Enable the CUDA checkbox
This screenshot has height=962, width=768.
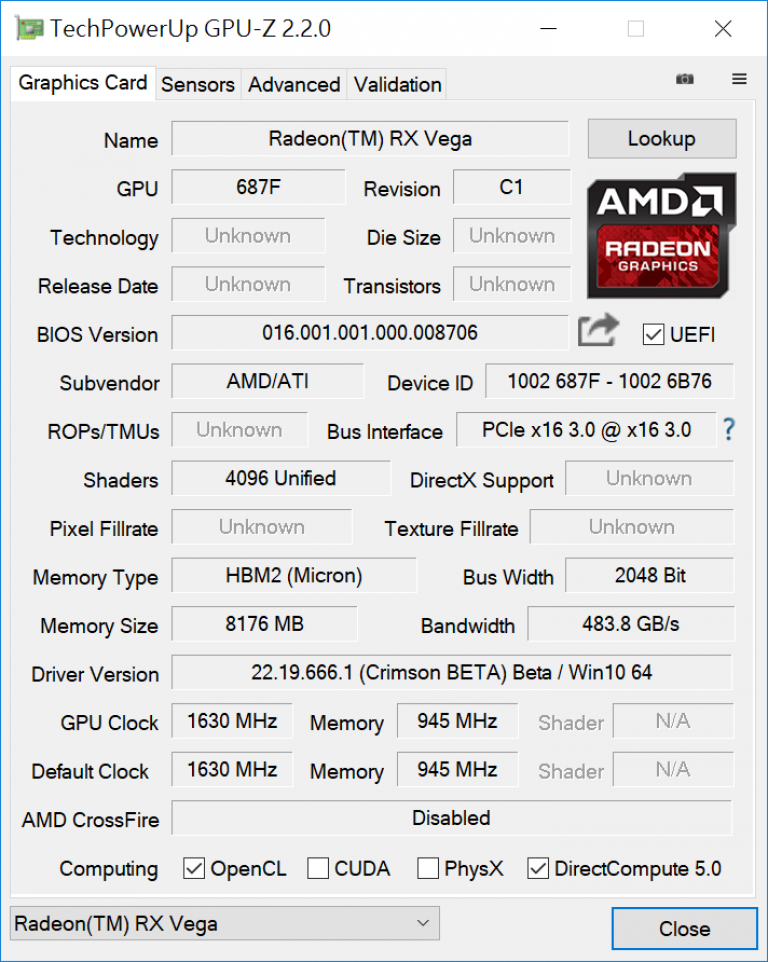[x=318, y=868]
